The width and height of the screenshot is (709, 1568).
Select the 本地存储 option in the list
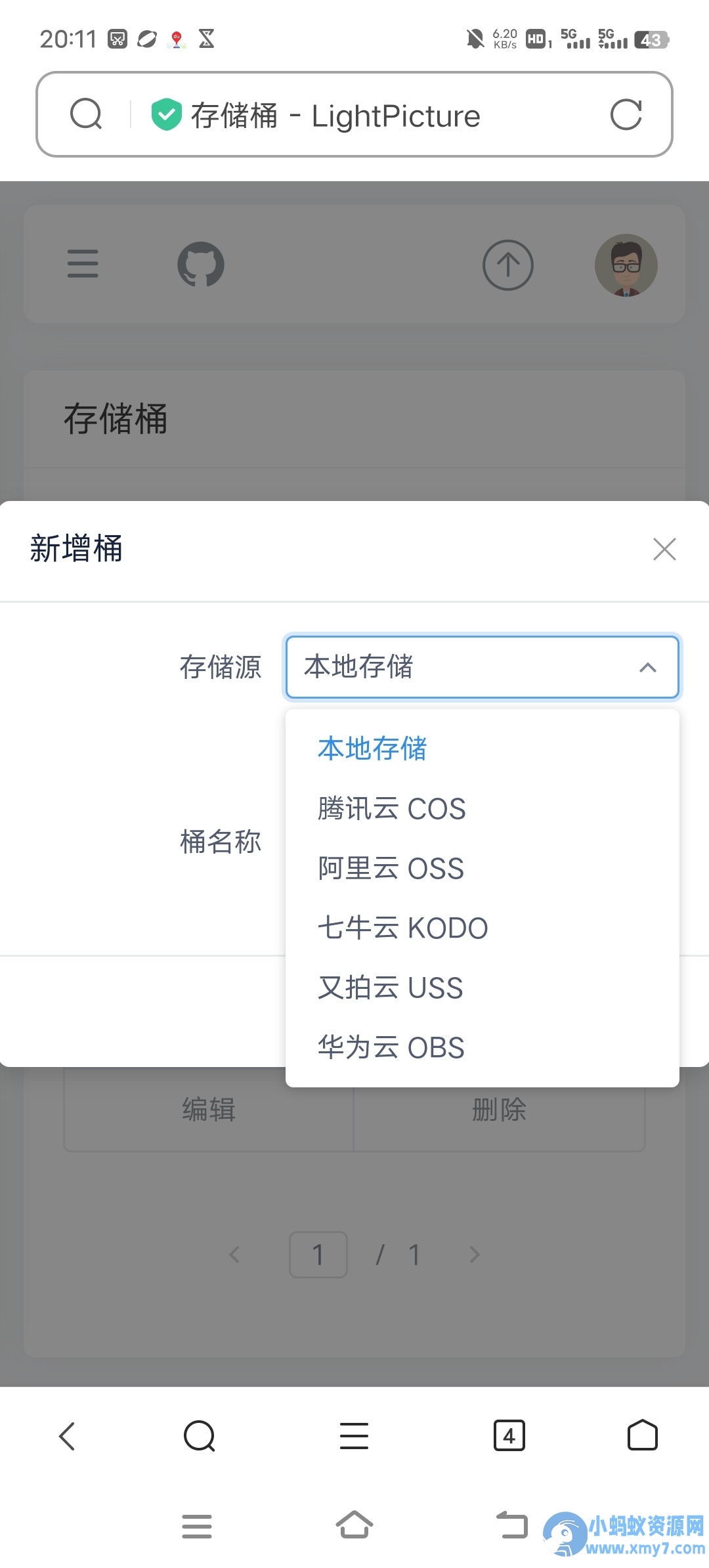click(482, 749)
